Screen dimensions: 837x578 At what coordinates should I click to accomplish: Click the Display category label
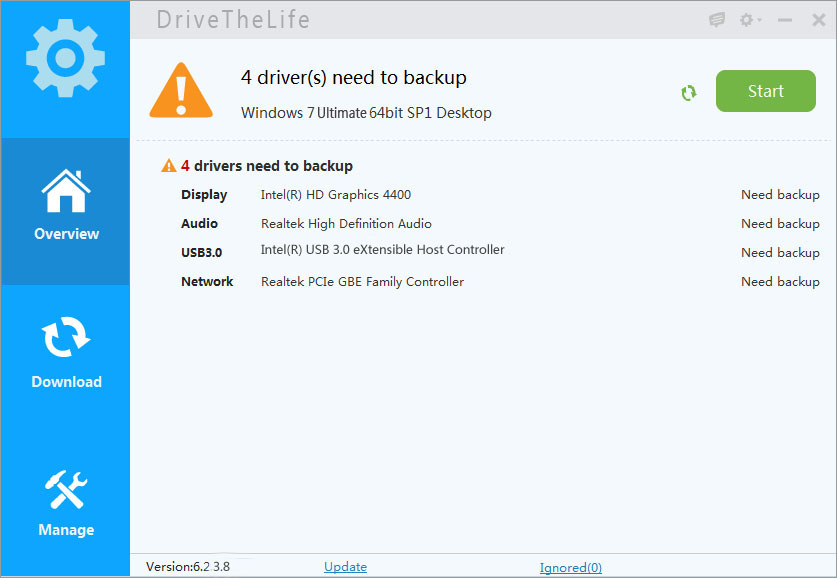click(x=204, y=195)
